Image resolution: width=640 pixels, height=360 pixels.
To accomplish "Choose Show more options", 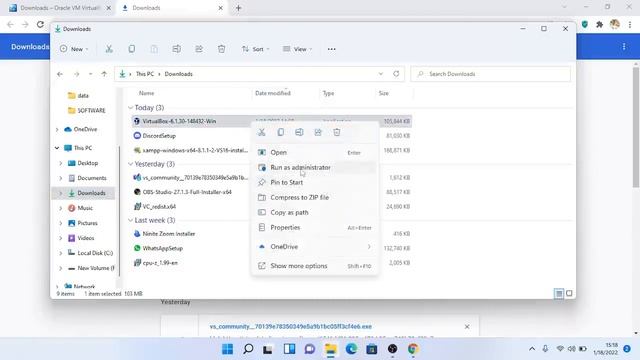I will tap(315, 266).
